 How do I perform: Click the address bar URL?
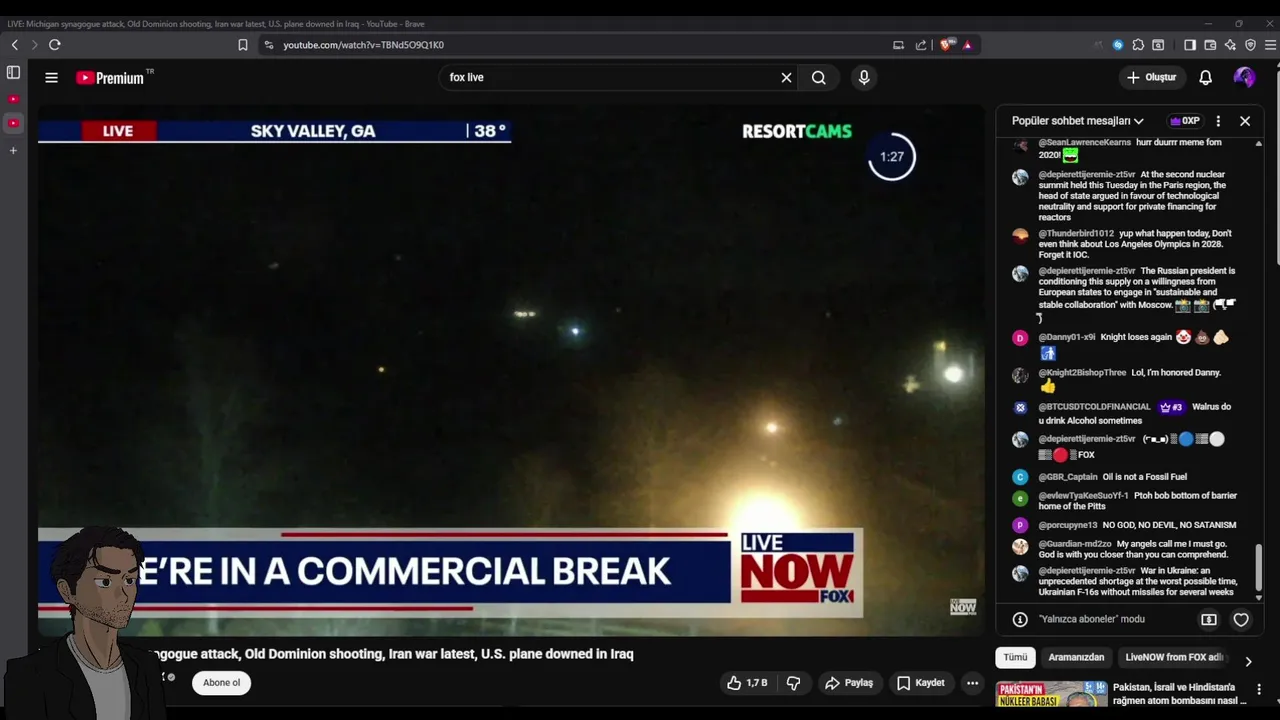363,45
